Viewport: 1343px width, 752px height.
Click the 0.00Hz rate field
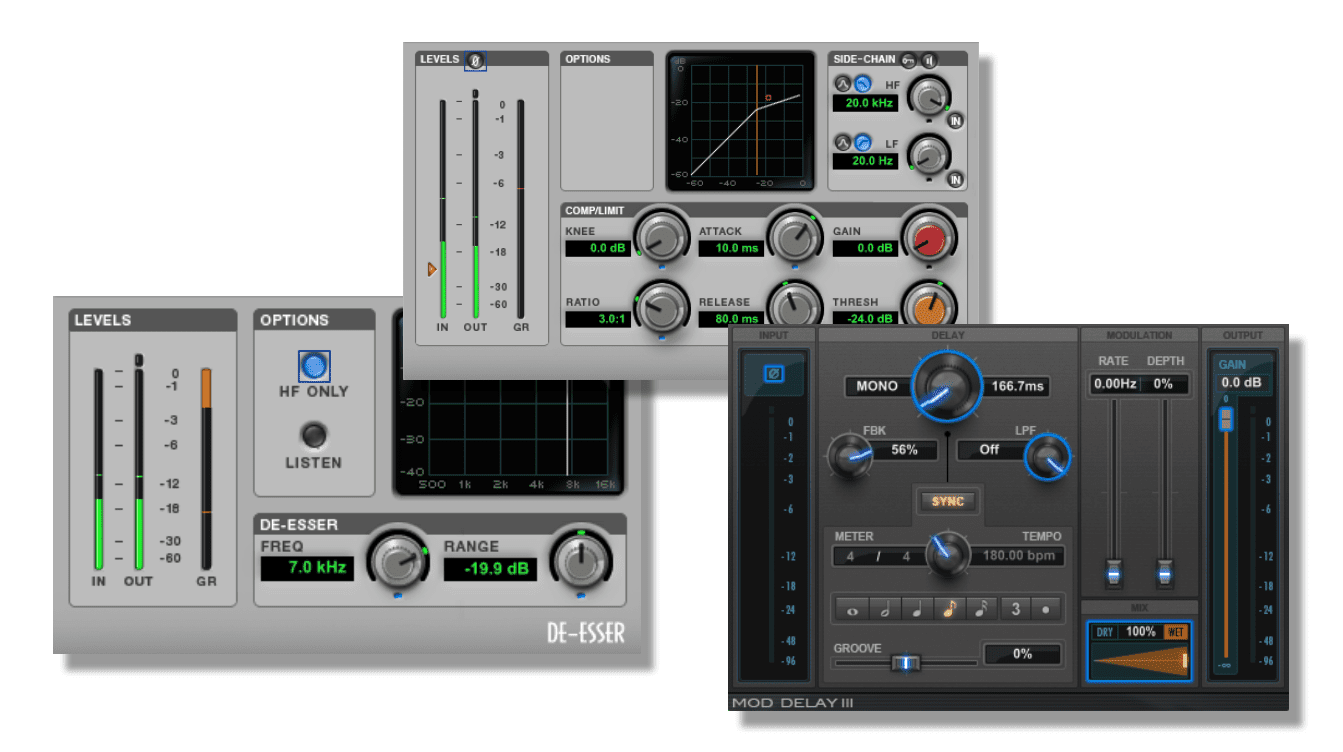pyautogui.click(x=1114, y=384)
